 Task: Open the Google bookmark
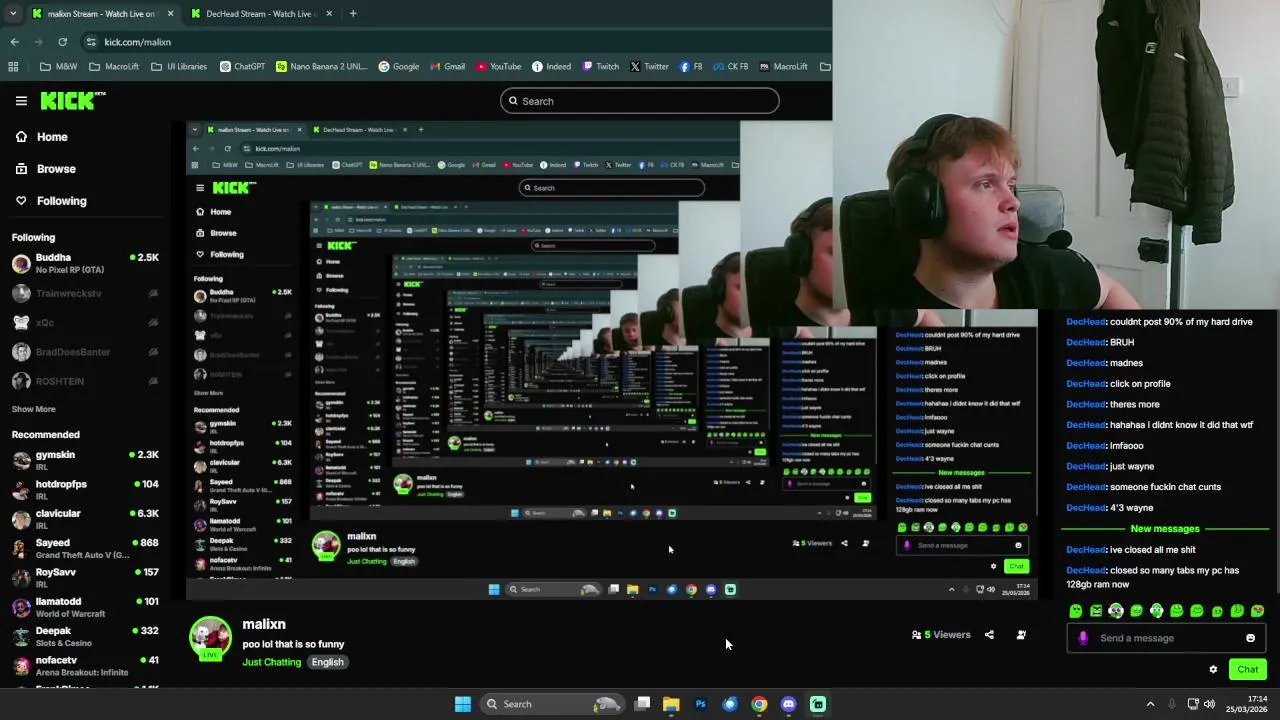398,67
